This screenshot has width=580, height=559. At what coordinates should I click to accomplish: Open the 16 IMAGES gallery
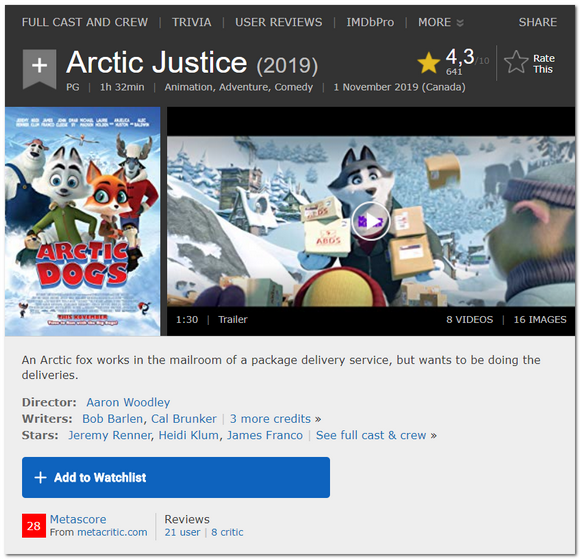click(540, 319)
